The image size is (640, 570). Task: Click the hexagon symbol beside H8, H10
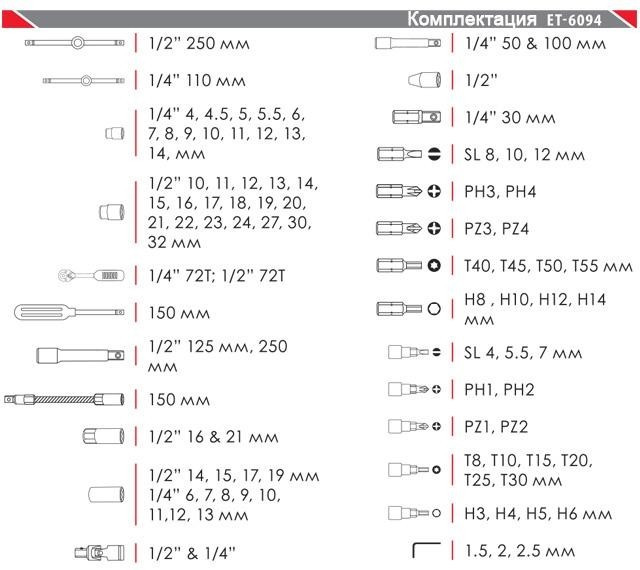(433, 308)
